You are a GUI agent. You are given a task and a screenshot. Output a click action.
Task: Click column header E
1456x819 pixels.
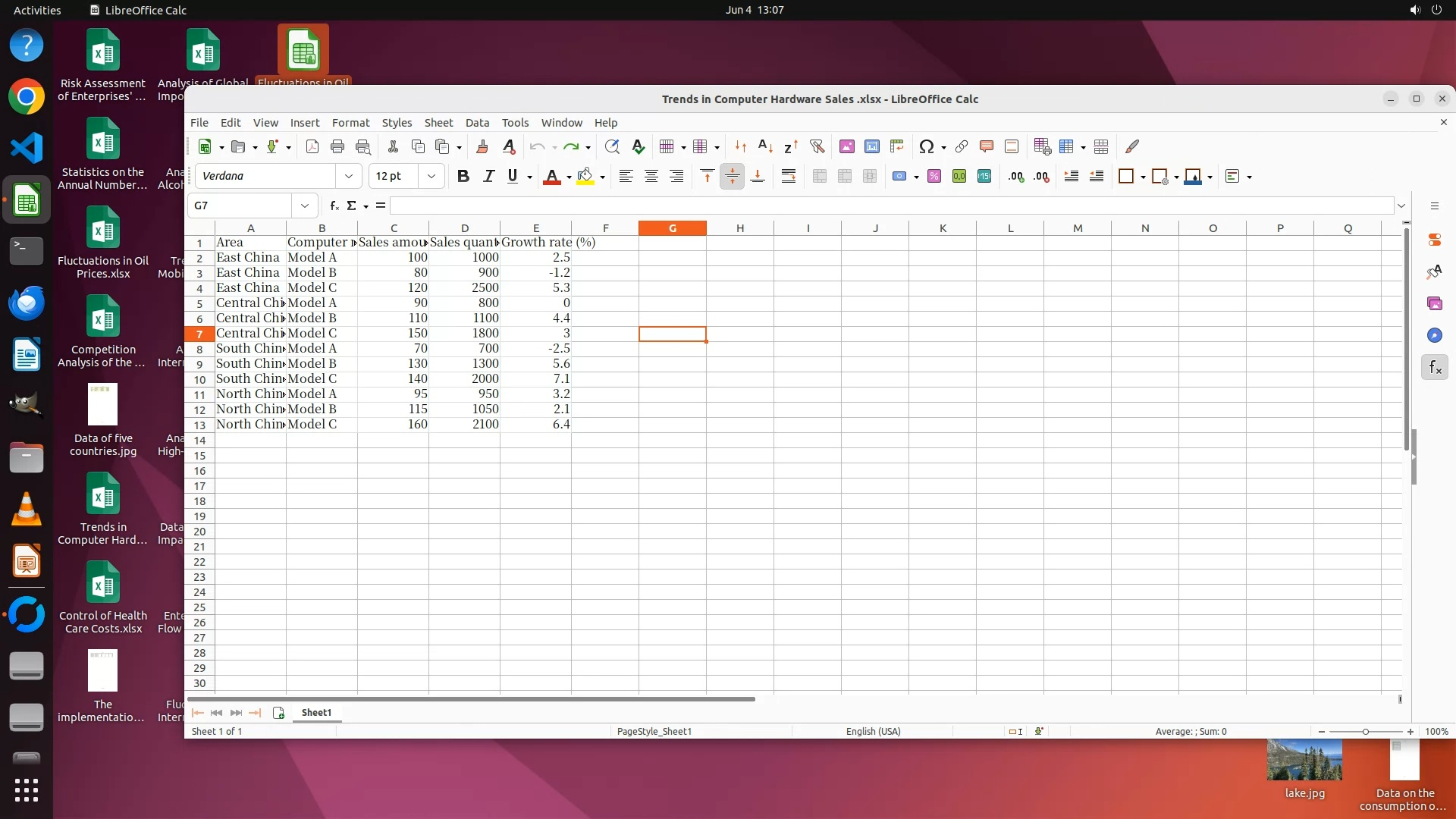[x=535, y=228]
